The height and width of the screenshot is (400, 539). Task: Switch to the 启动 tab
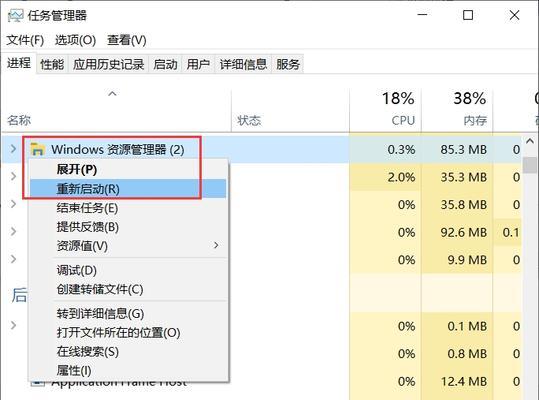point(165,64)
